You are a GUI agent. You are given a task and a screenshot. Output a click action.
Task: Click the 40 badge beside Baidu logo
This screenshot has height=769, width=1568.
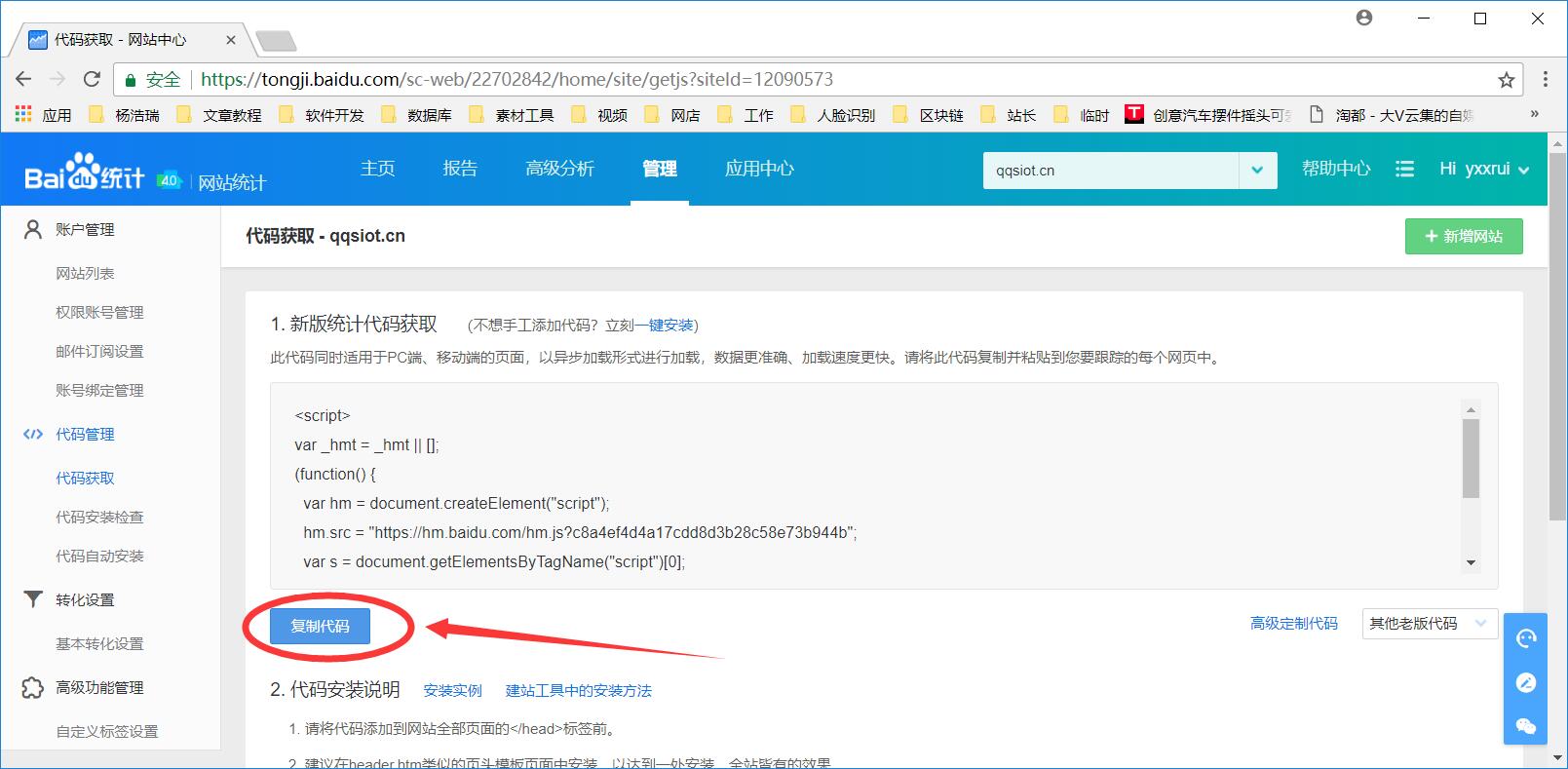coord(170,180)
